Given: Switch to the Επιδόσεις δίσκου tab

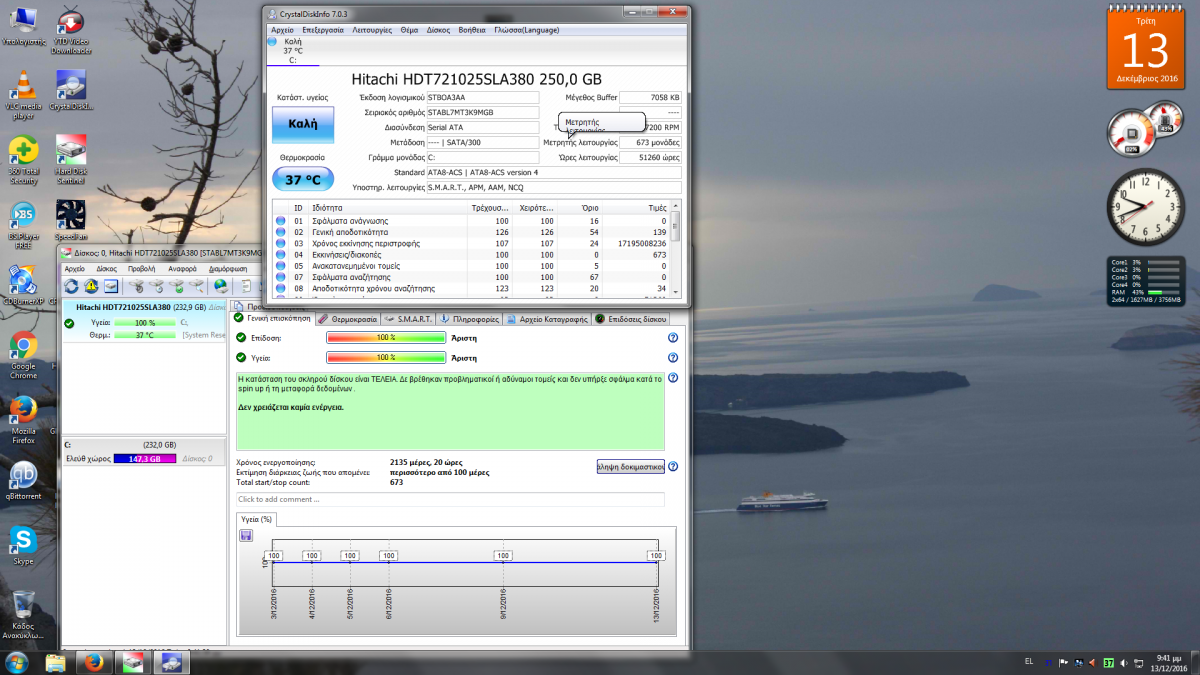Looking at the screenshot, I should pyautogui.click(x=631, y=318).
